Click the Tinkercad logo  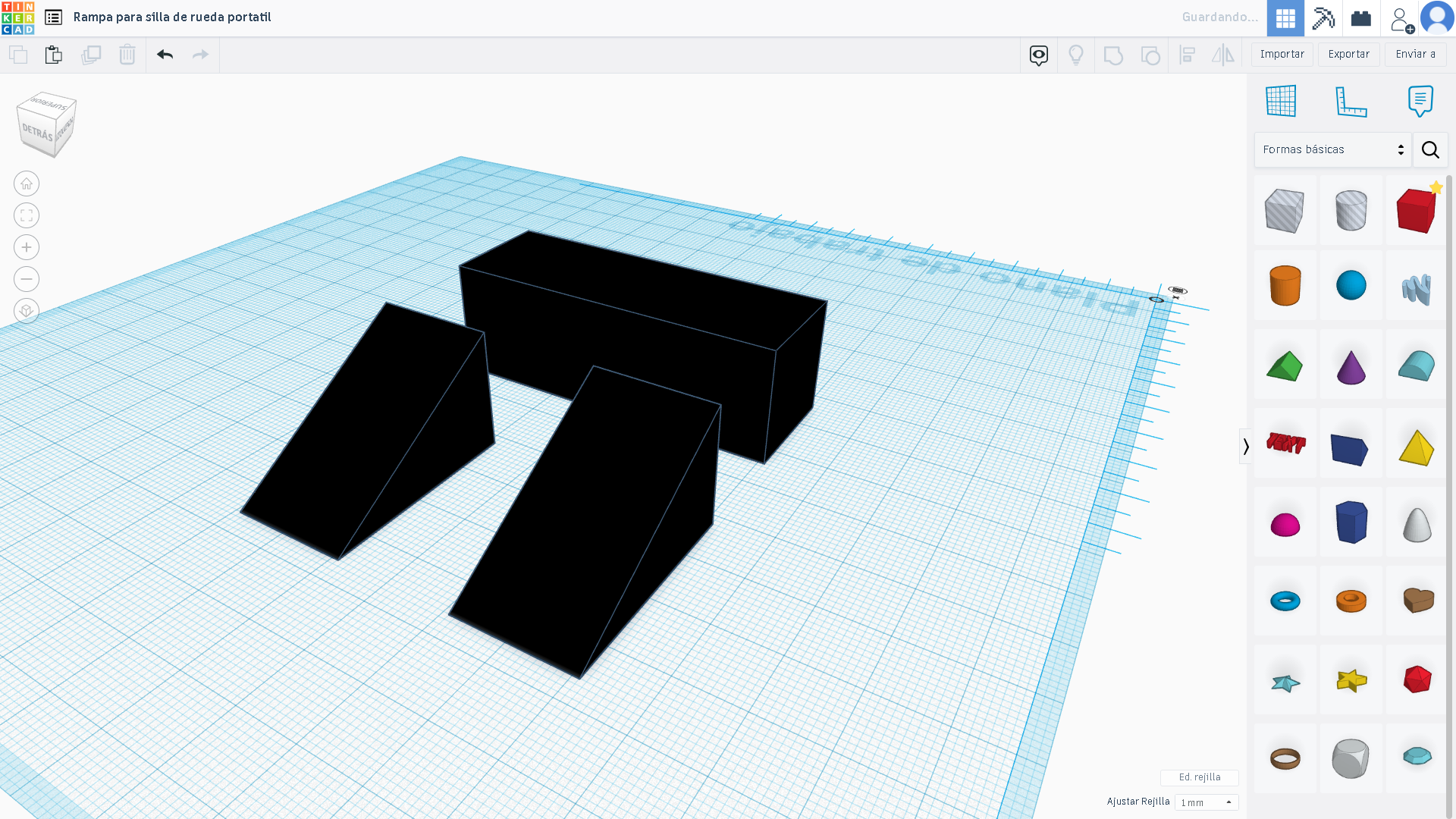coord(17,17)
